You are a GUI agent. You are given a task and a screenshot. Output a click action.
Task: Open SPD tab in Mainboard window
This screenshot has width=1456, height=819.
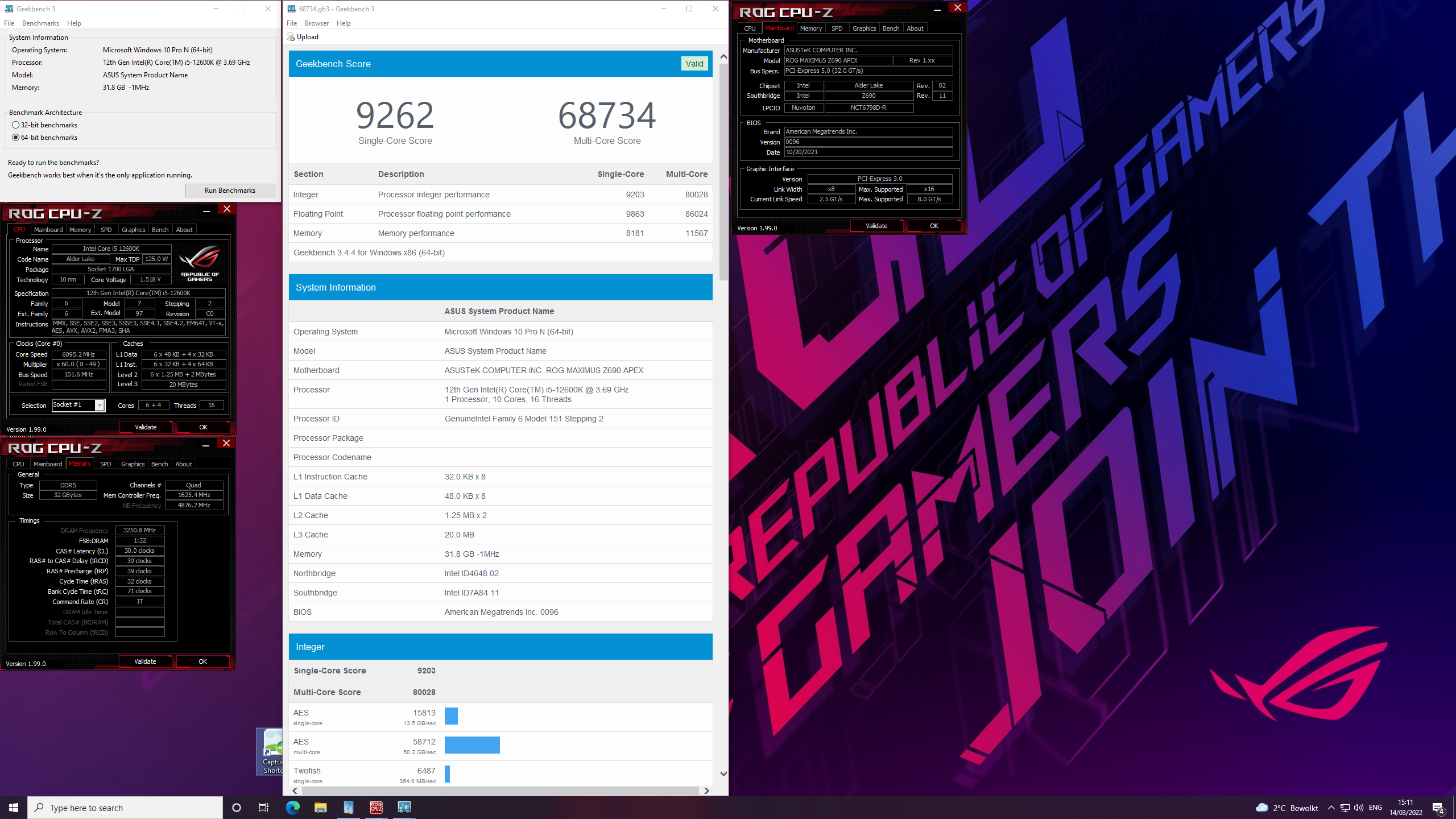(x=837, y=28)
